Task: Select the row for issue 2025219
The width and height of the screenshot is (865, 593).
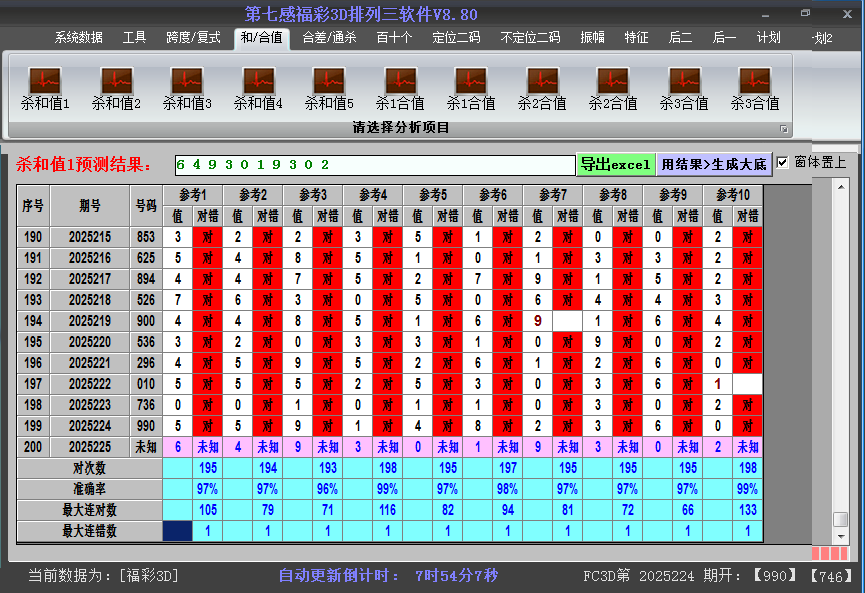Action: coord(90,321)
